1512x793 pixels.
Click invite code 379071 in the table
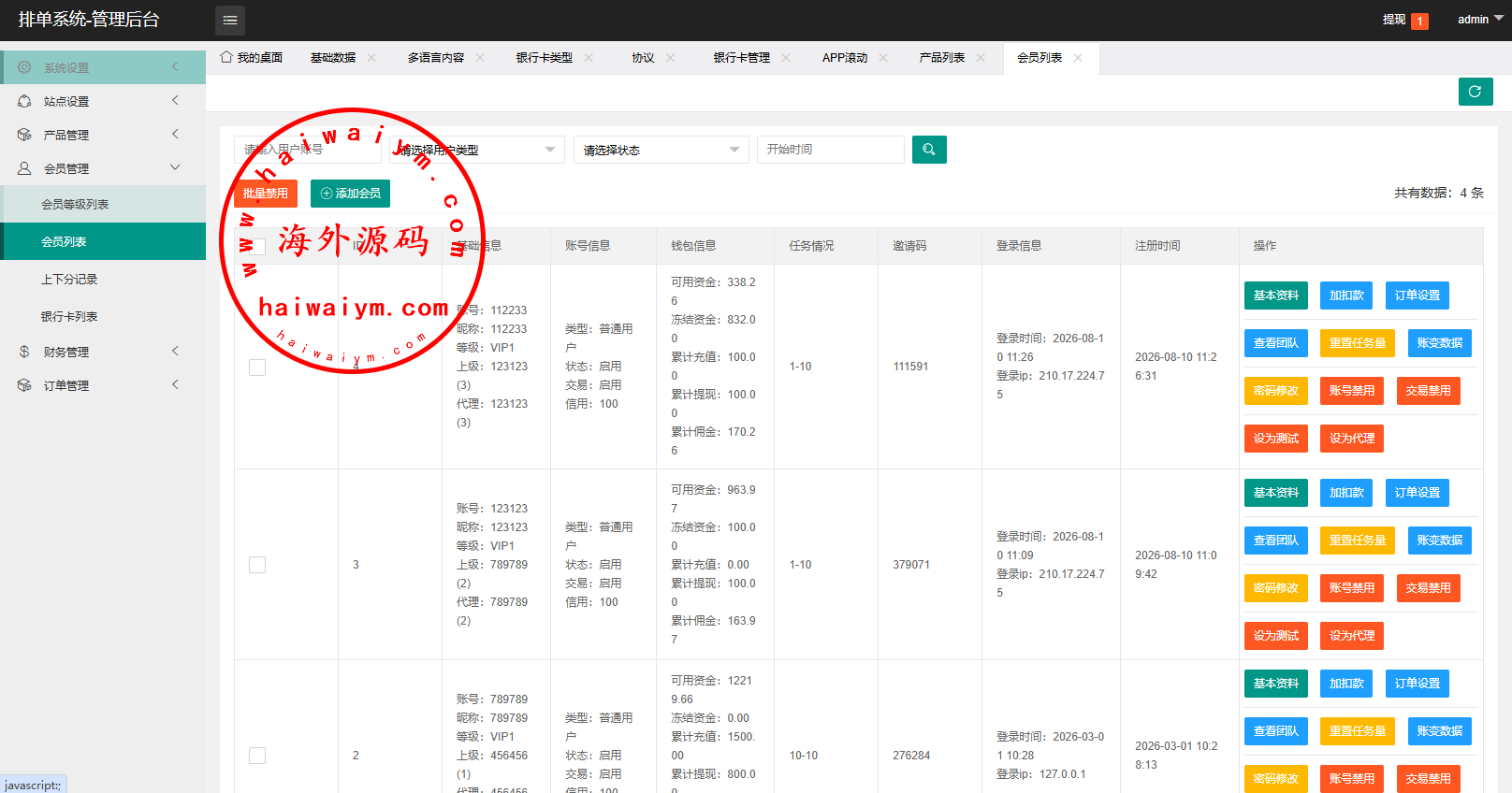[x=911, y=565]
